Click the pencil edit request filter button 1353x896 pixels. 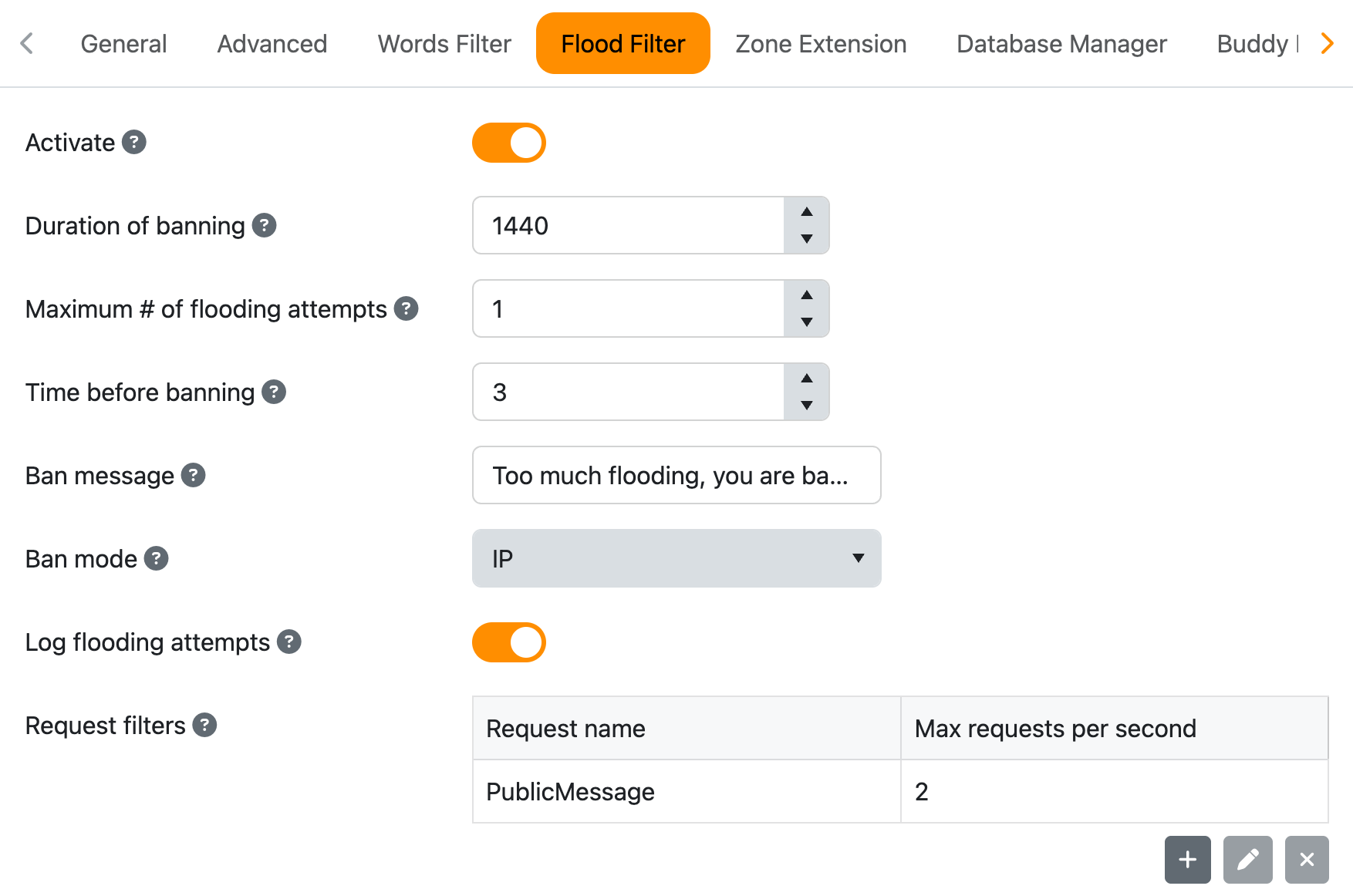[1247, 860]
